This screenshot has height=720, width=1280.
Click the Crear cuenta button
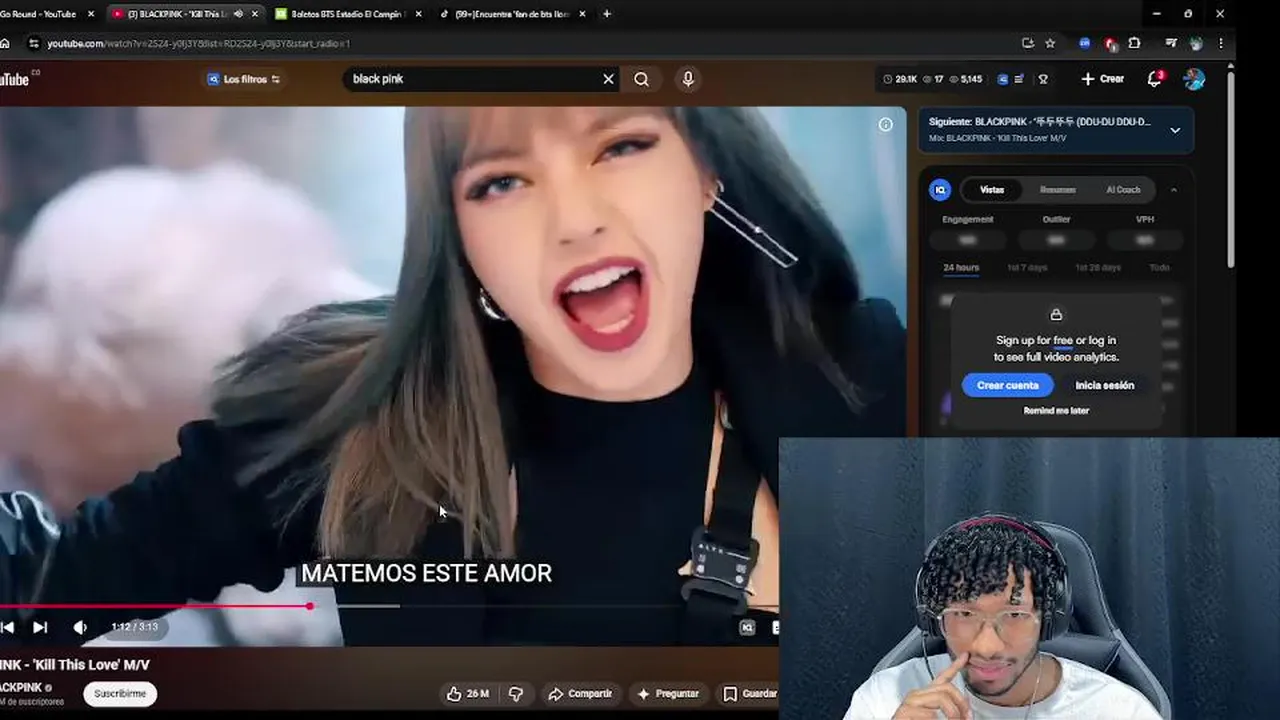[1007, 385]
